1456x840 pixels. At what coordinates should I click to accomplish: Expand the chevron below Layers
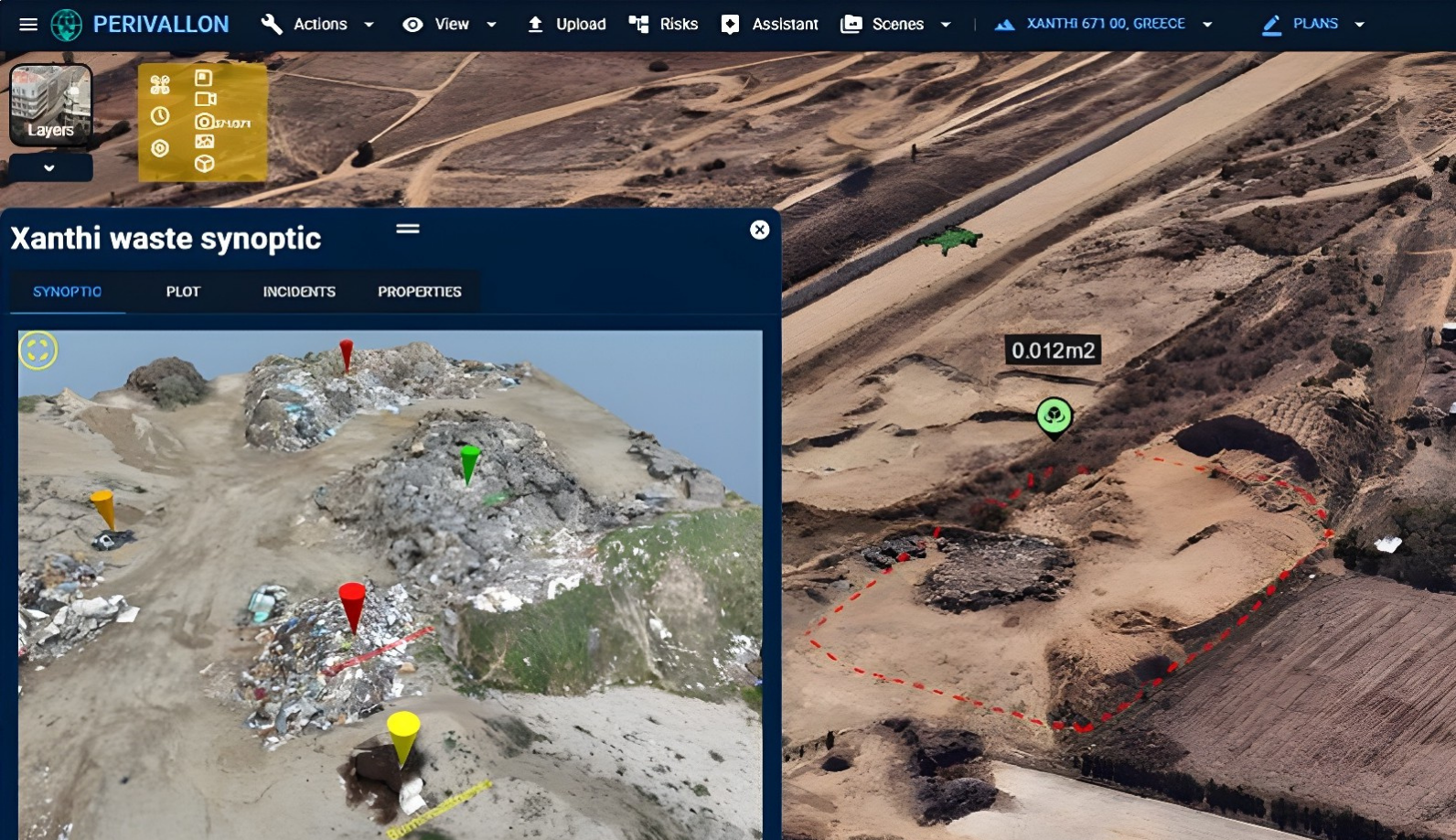tap(49, 168)
